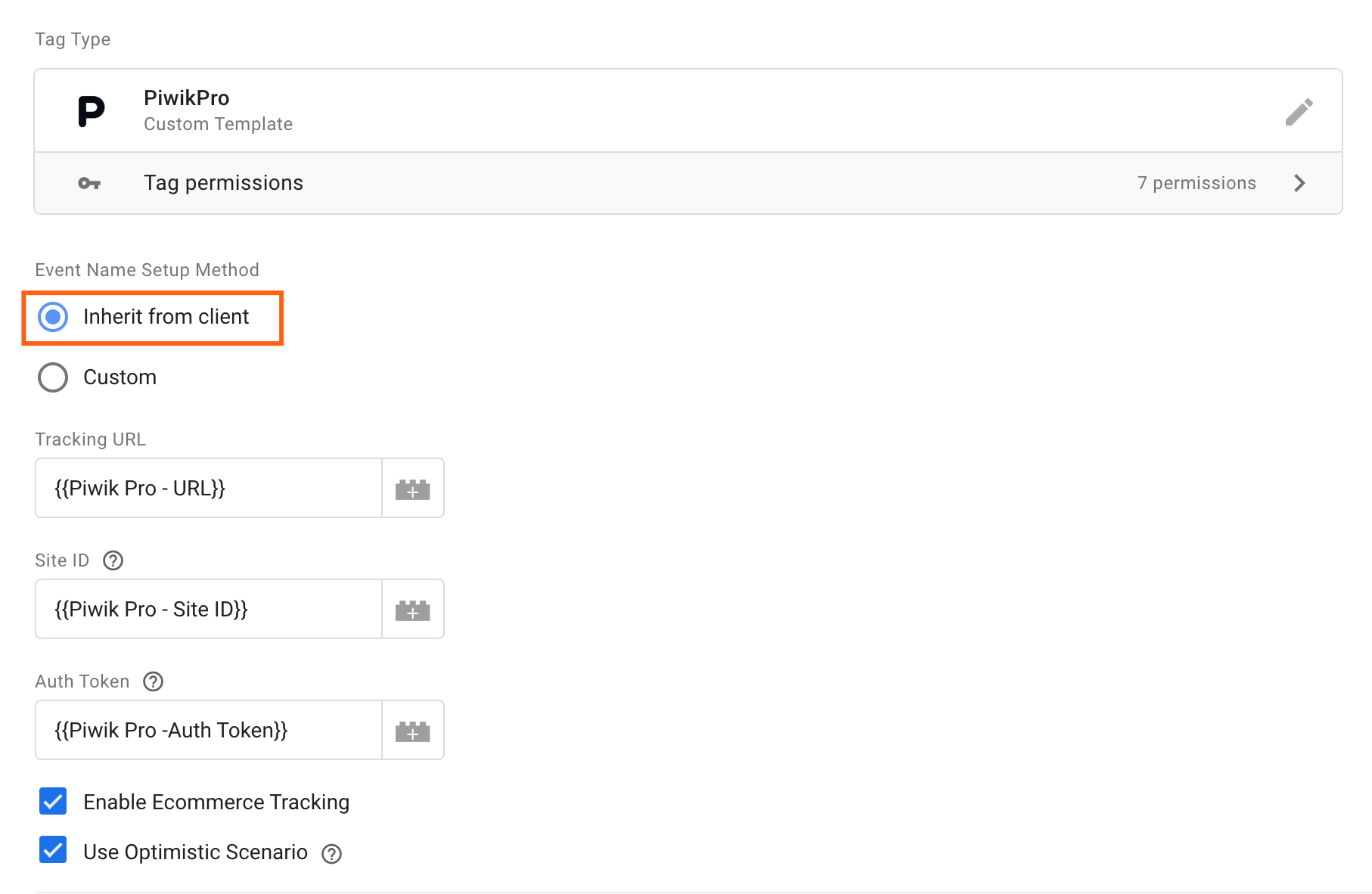Screen dimensions: 1372x894
Task: Open variable picker for Site ID field
Action: [413, 610]
